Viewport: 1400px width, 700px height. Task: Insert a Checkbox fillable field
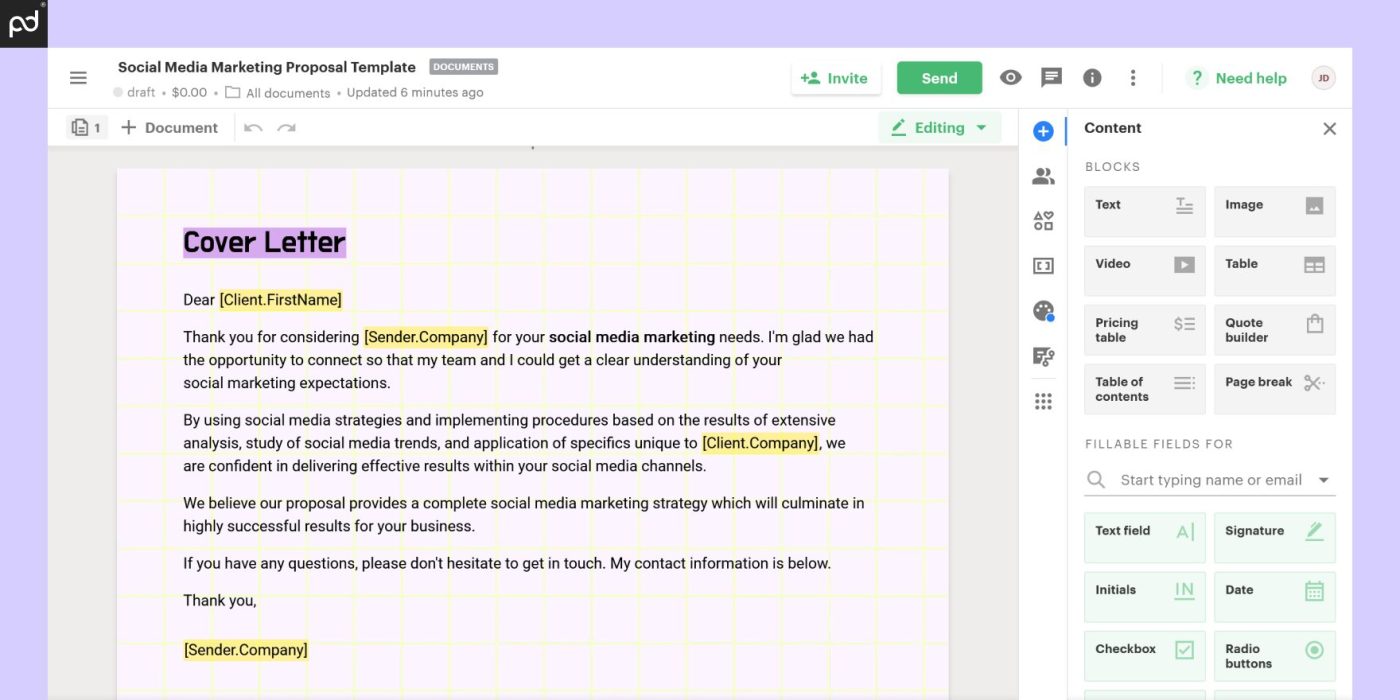point(1144,655)
